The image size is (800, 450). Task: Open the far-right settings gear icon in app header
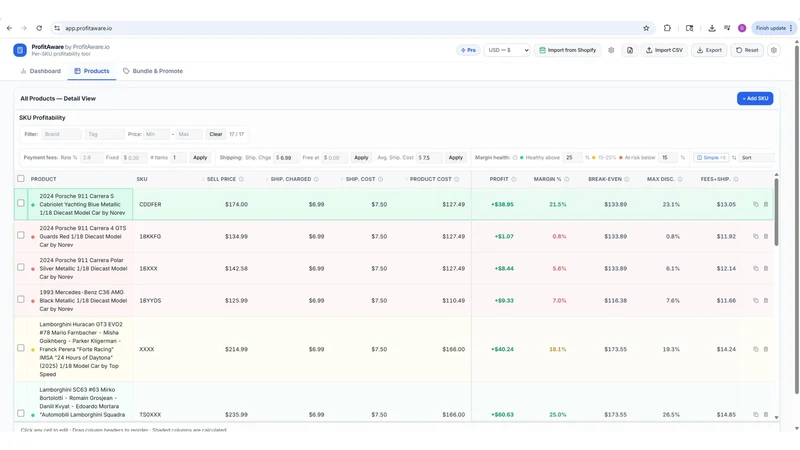pyautogui.click(x=773, y=50)
